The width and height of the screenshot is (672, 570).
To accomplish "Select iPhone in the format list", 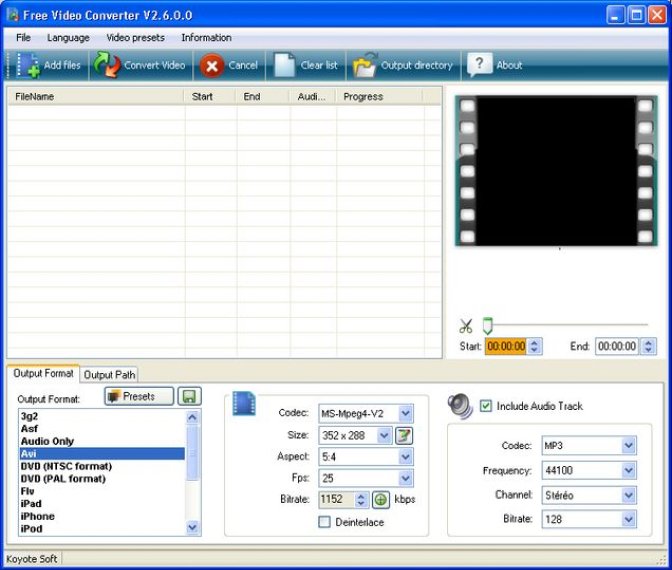I will coord(102,516).
